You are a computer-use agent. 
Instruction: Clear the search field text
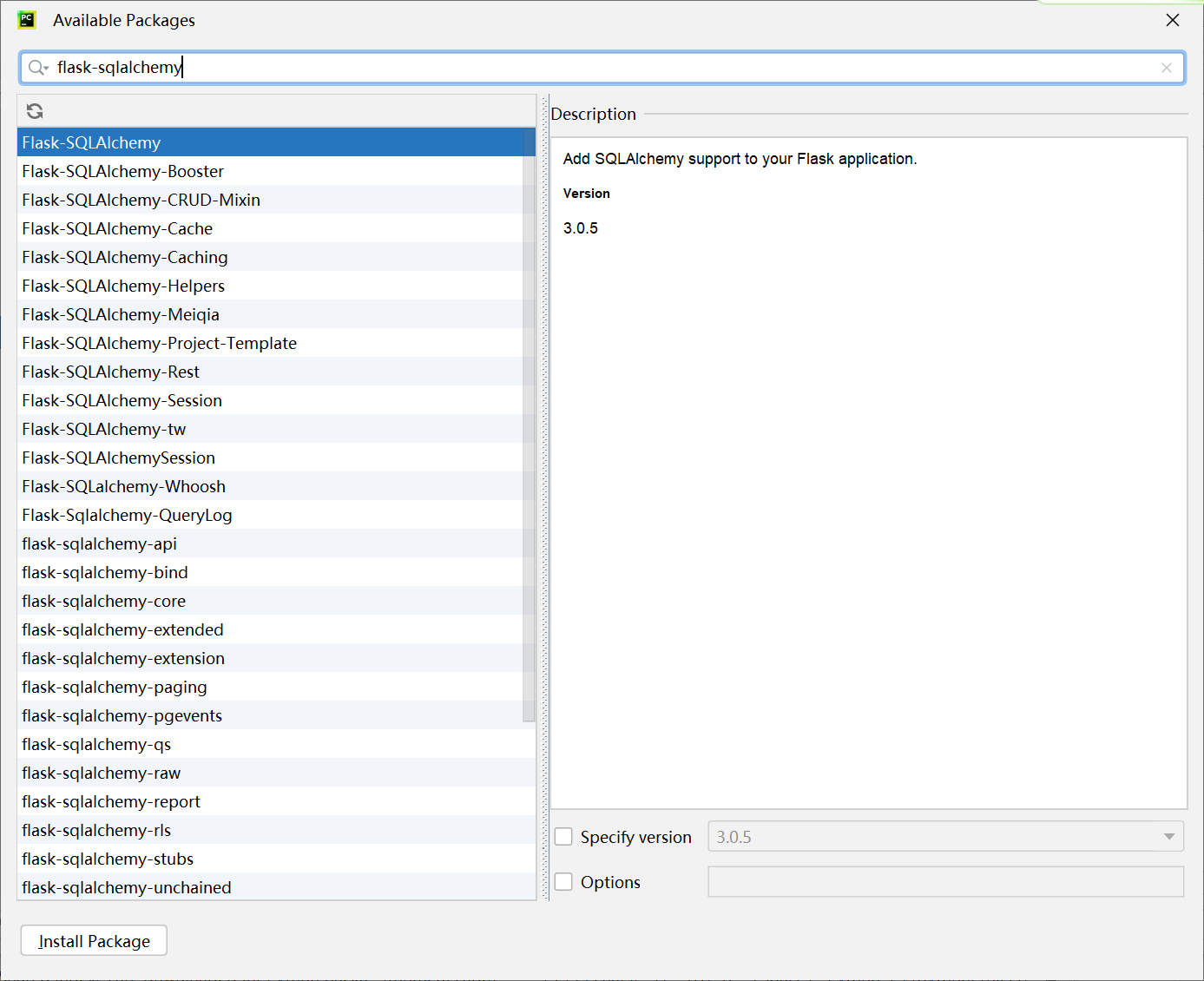coord(1166,68)
